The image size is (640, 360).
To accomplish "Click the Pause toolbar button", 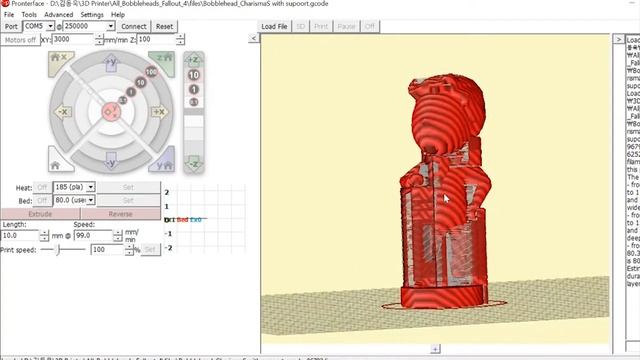I will 346,27.
